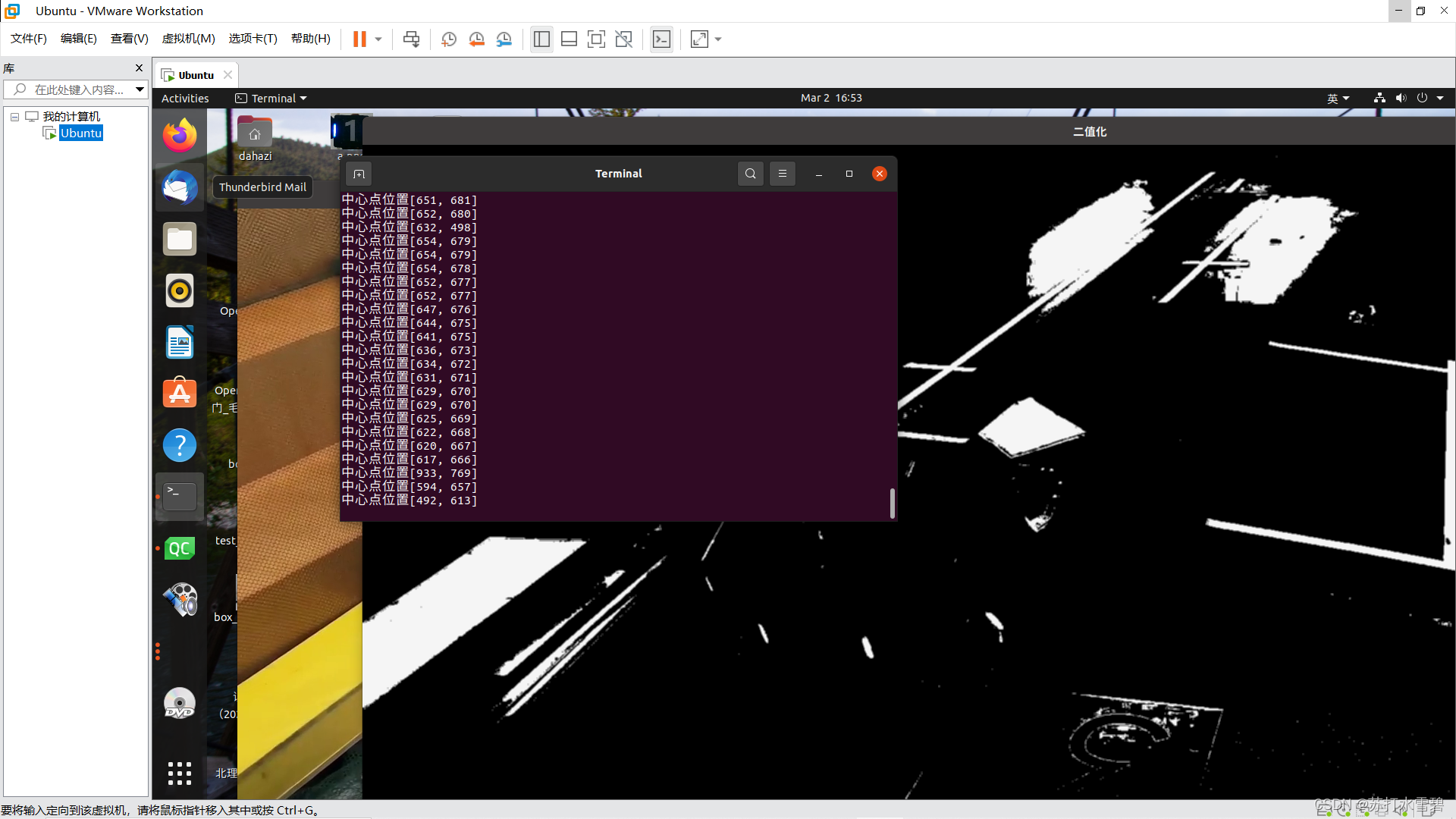Click the volume icon in top bar

click(x=1401, y=98)
